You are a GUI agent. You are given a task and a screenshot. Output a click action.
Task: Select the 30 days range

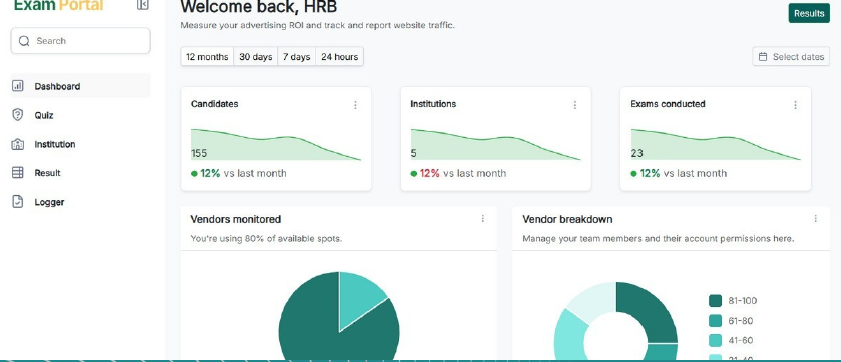pos(255,57)
